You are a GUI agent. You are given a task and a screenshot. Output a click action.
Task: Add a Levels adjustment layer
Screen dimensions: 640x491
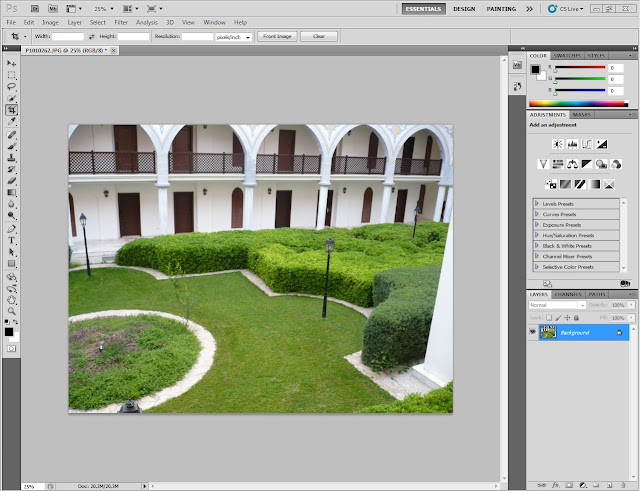coord(572,144)
